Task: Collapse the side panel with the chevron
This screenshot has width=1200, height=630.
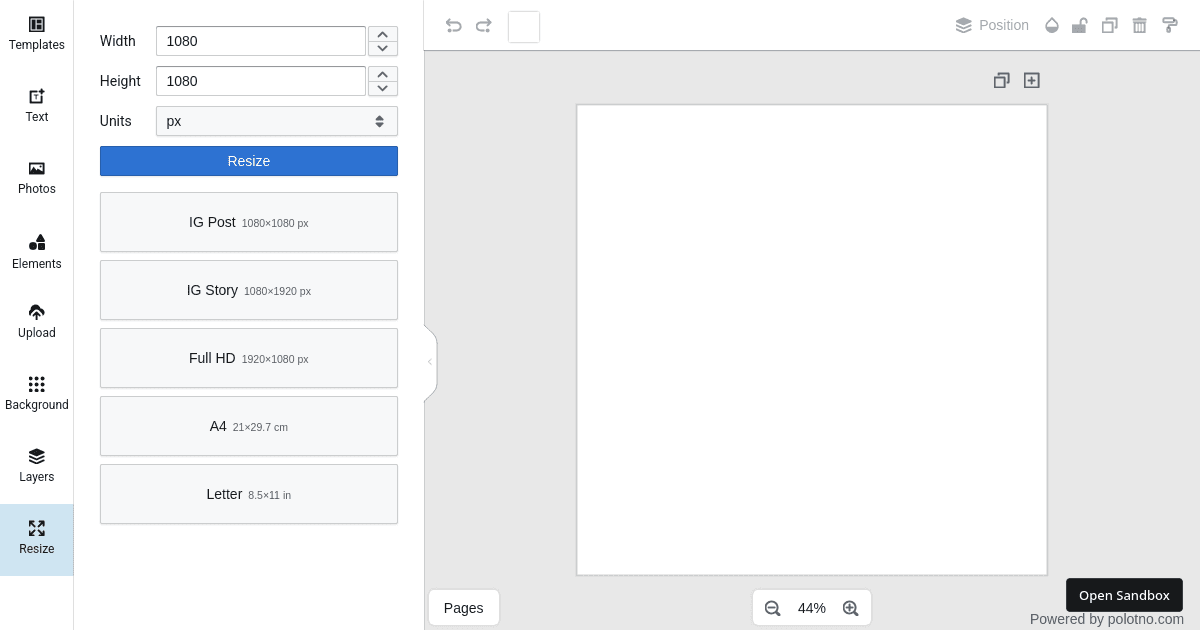Action: [429, 362]
